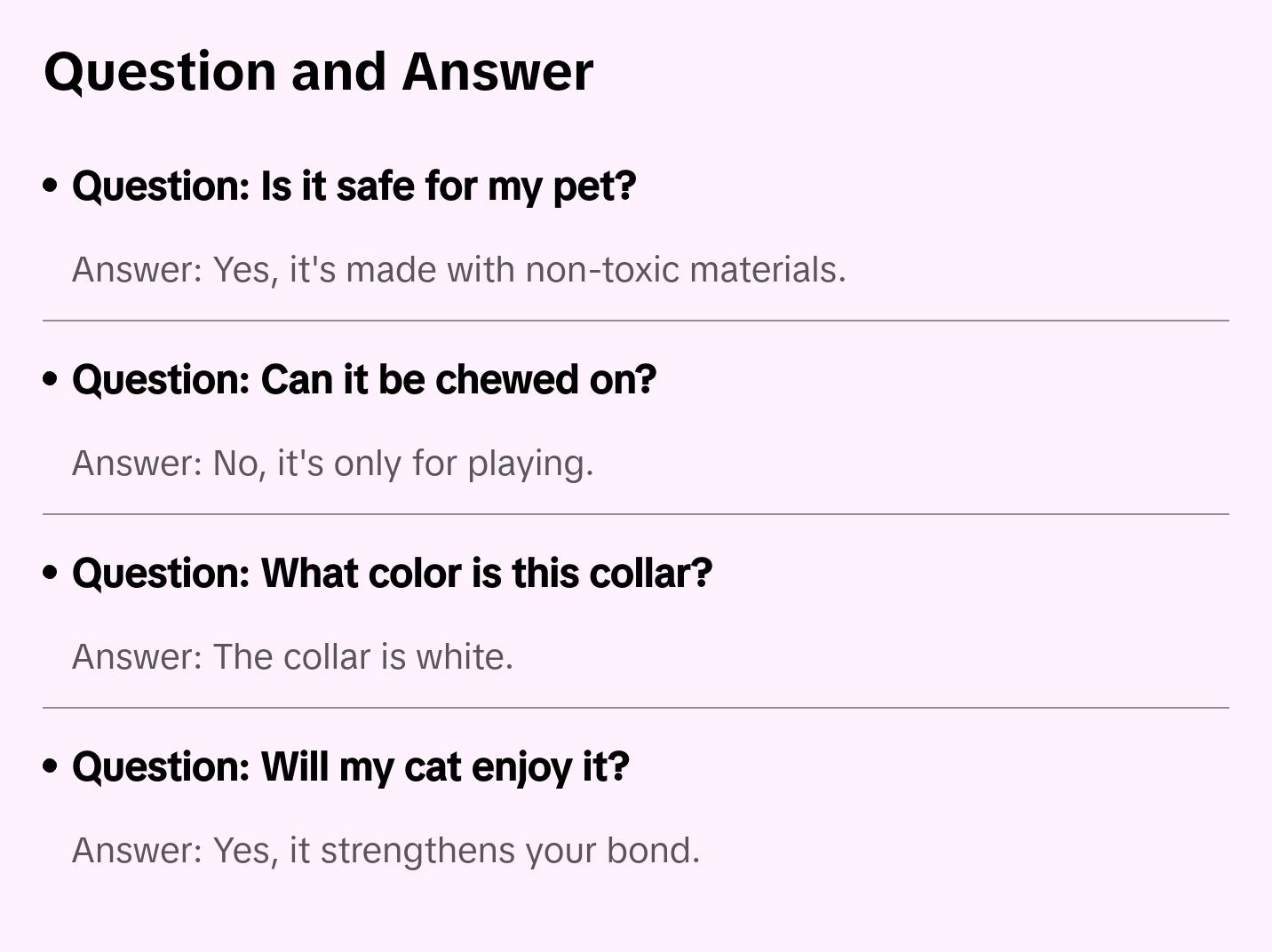This screenshot has height=952, width=1272.
Task: Click the divider below the "only for playing" answer
Action: coord(636,514)
